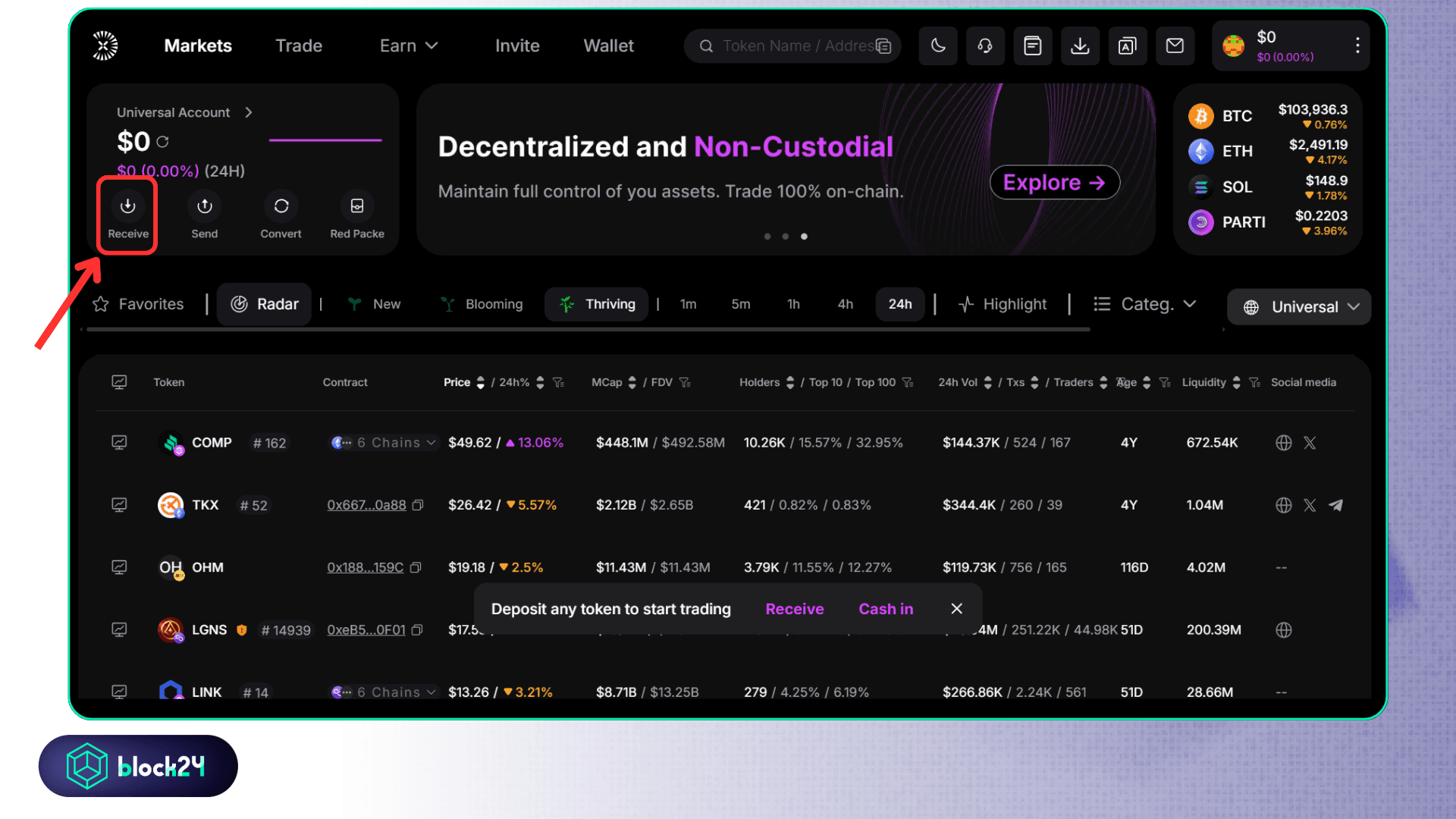Expand the Earn menu dropdown

coord(409,45)
